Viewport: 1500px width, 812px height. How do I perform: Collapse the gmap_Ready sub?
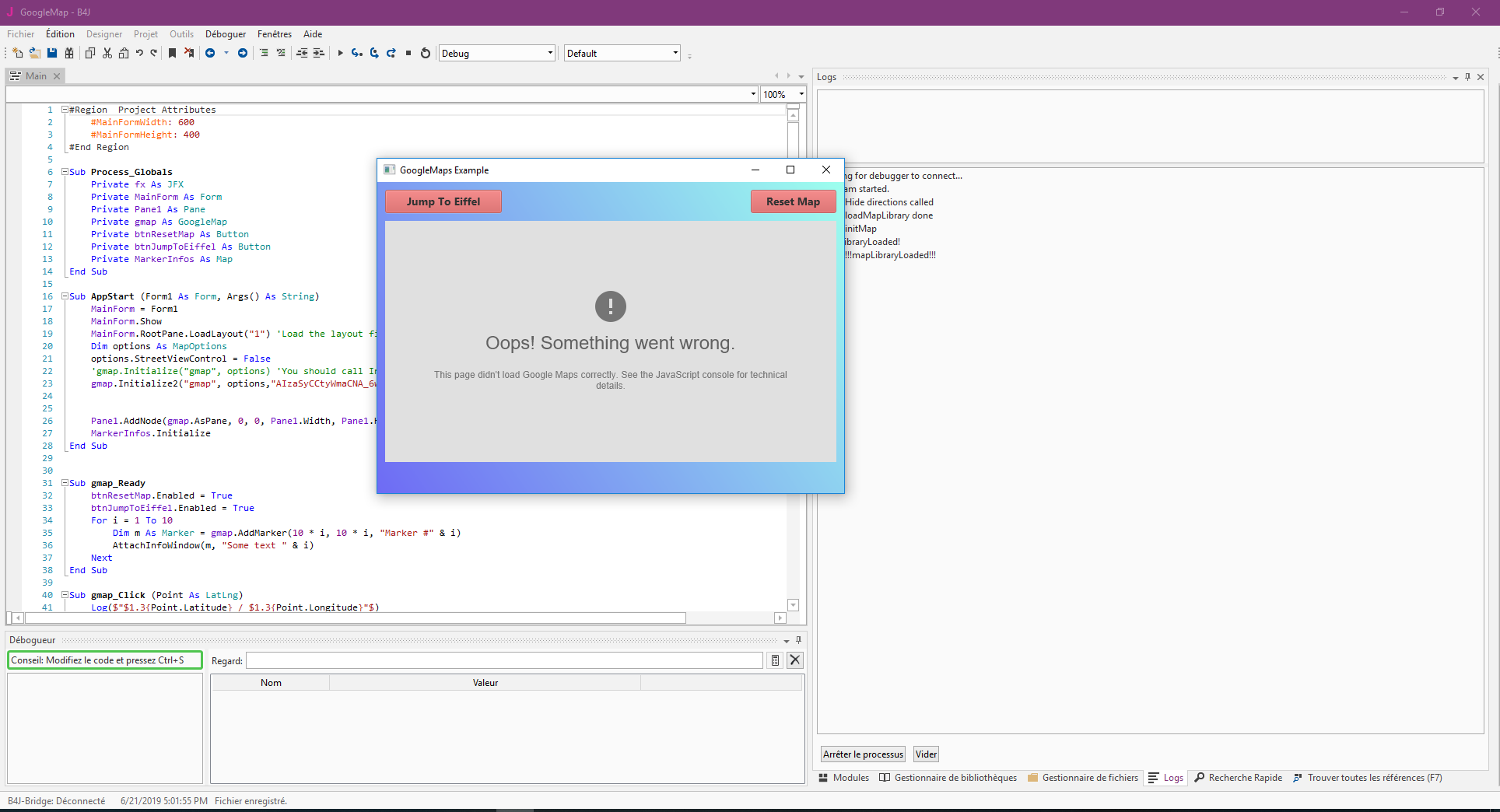click(65, 483)
